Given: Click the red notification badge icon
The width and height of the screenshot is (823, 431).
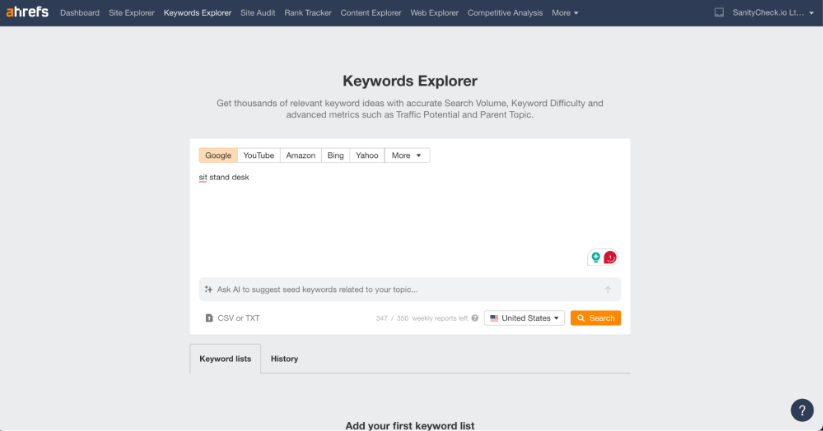Looking at the screenshot, I should coord(610,258).
